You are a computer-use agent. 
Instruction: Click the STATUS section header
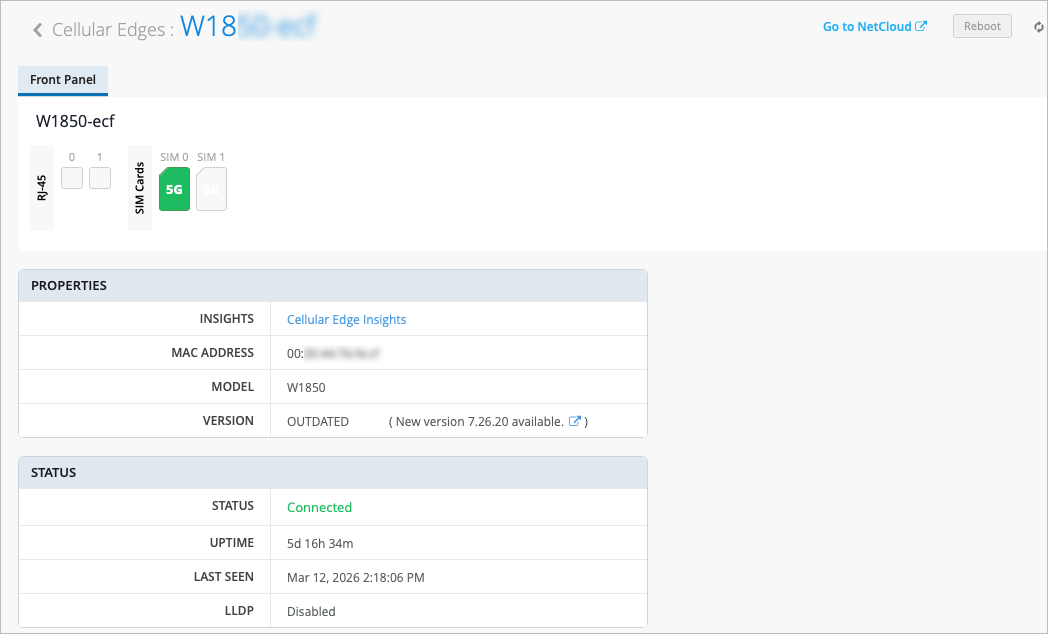333,472
